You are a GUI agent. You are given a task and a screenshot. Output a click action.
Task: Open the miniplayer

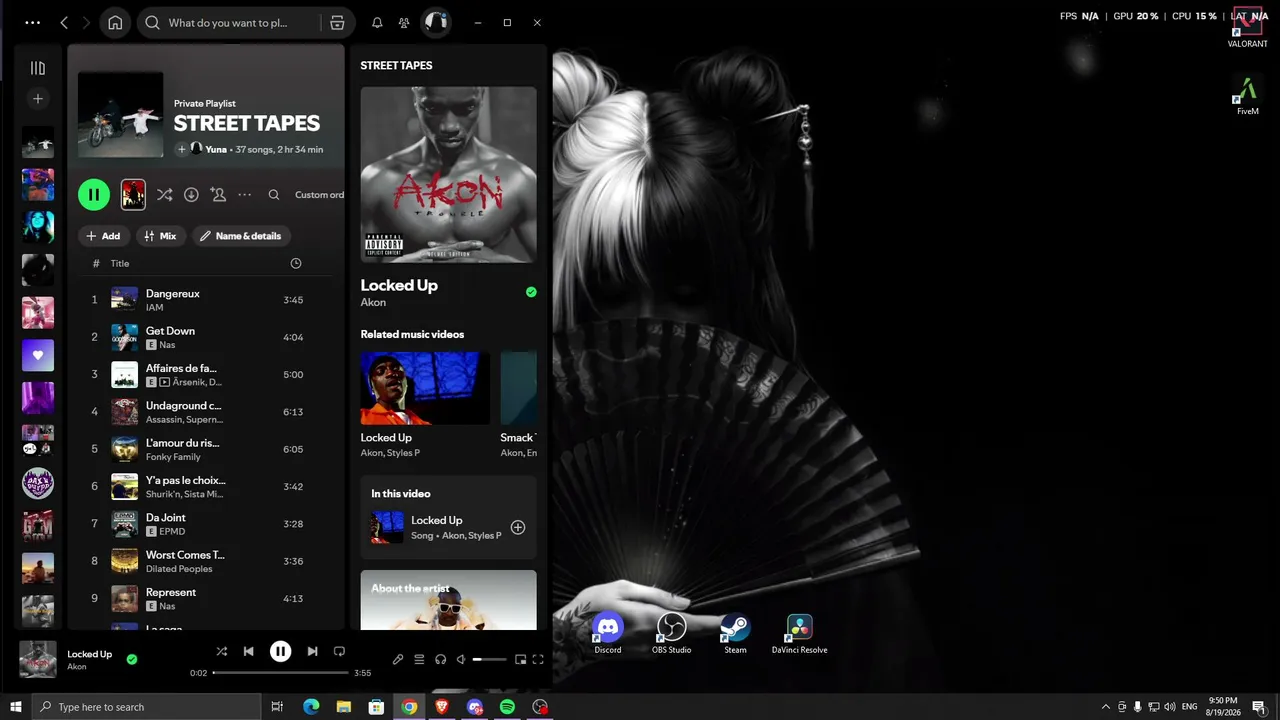click(520, 659)
